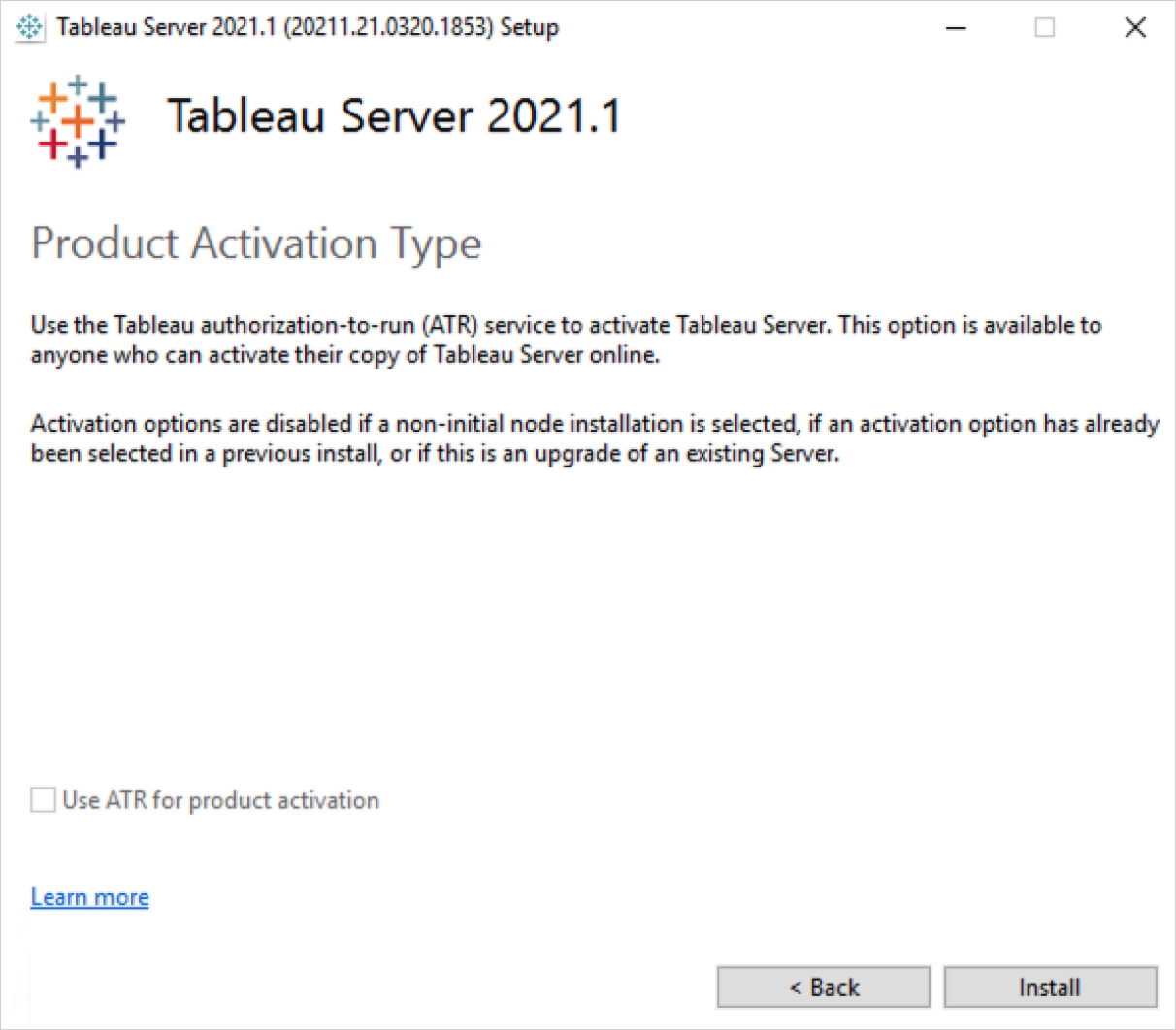This screenshot has width=1176, height=1030.
Task: Go back using the Back button
Action: tap(823, 986)
